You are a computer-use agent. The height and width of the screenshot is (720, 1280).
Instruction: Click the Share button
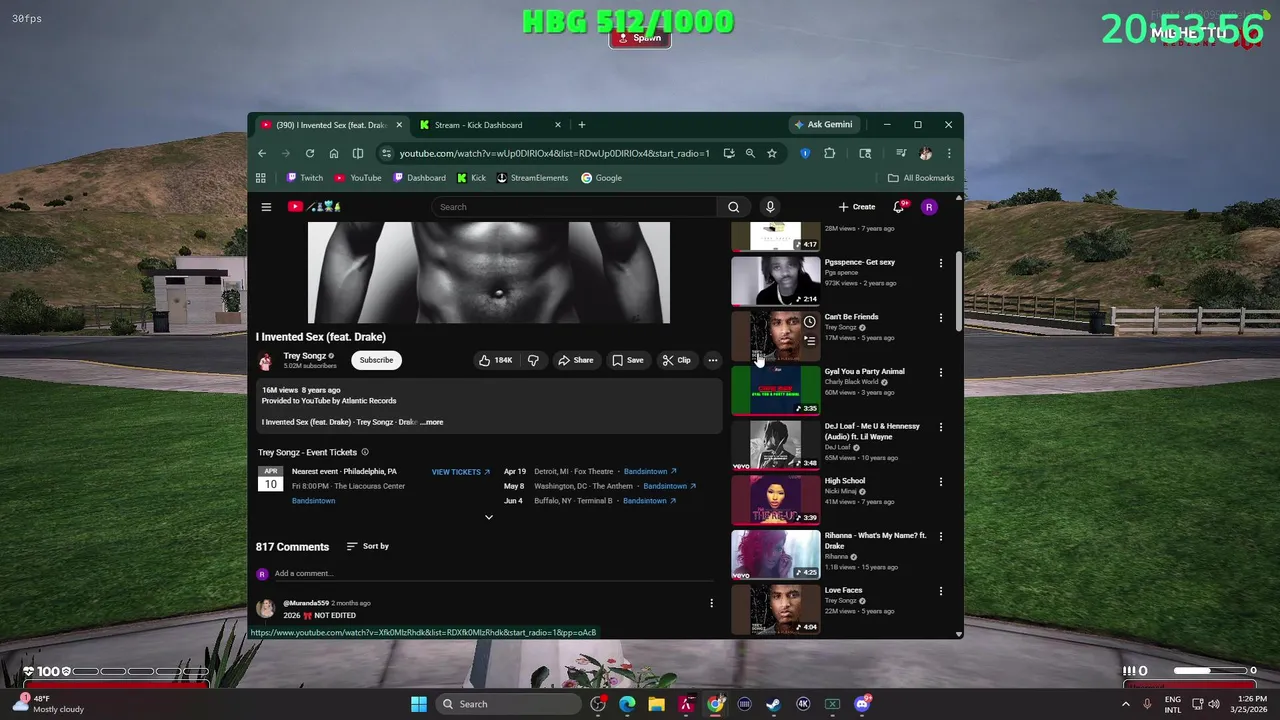(575, 360)
